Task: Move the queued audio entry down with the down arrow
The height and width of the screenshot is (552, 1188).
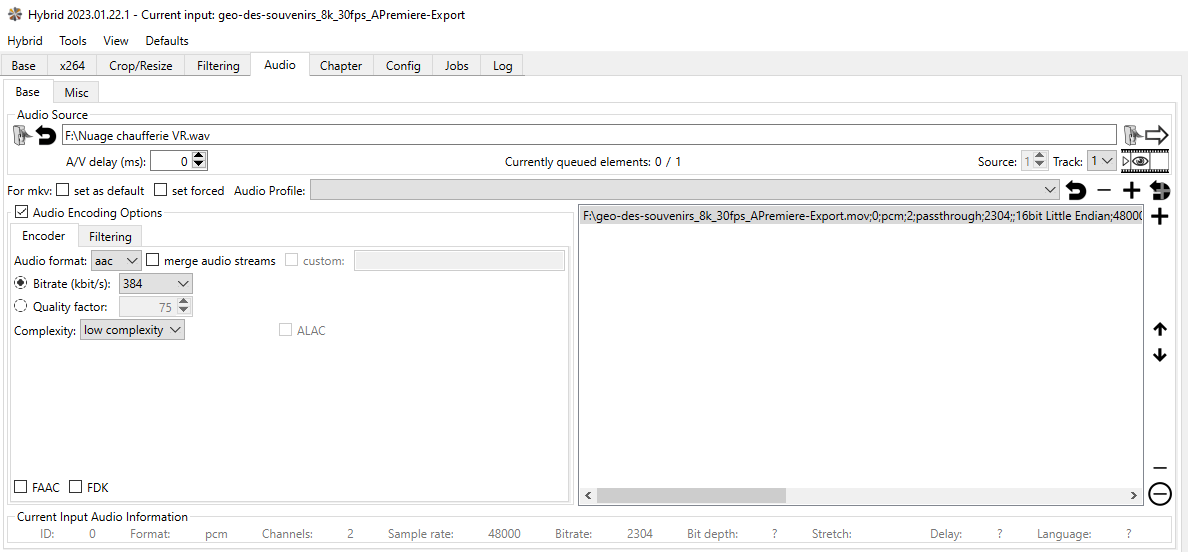Action: 1160,355
